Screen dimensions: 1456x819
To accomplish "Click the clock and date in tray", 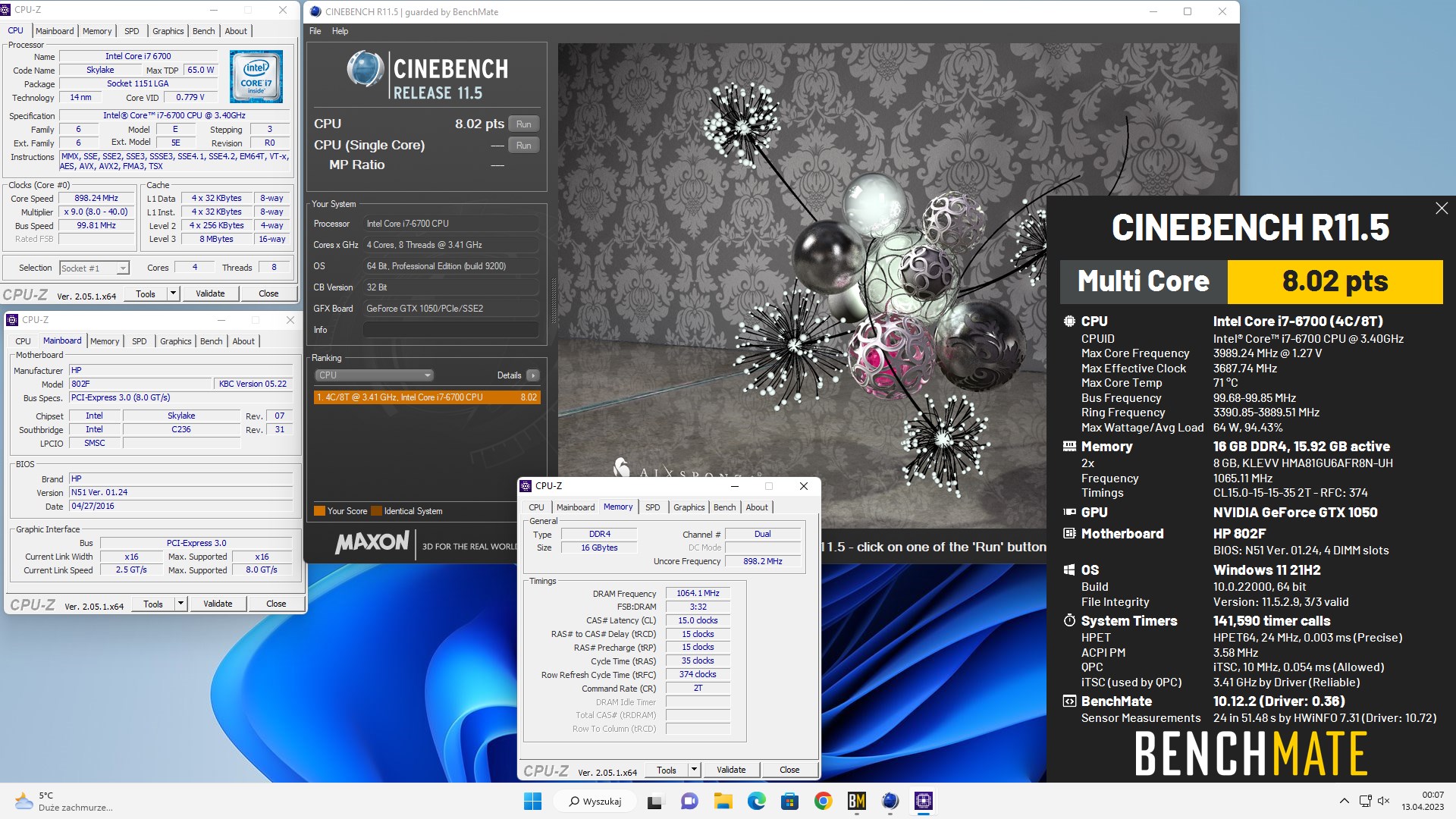I will [x=1423, y=801].
